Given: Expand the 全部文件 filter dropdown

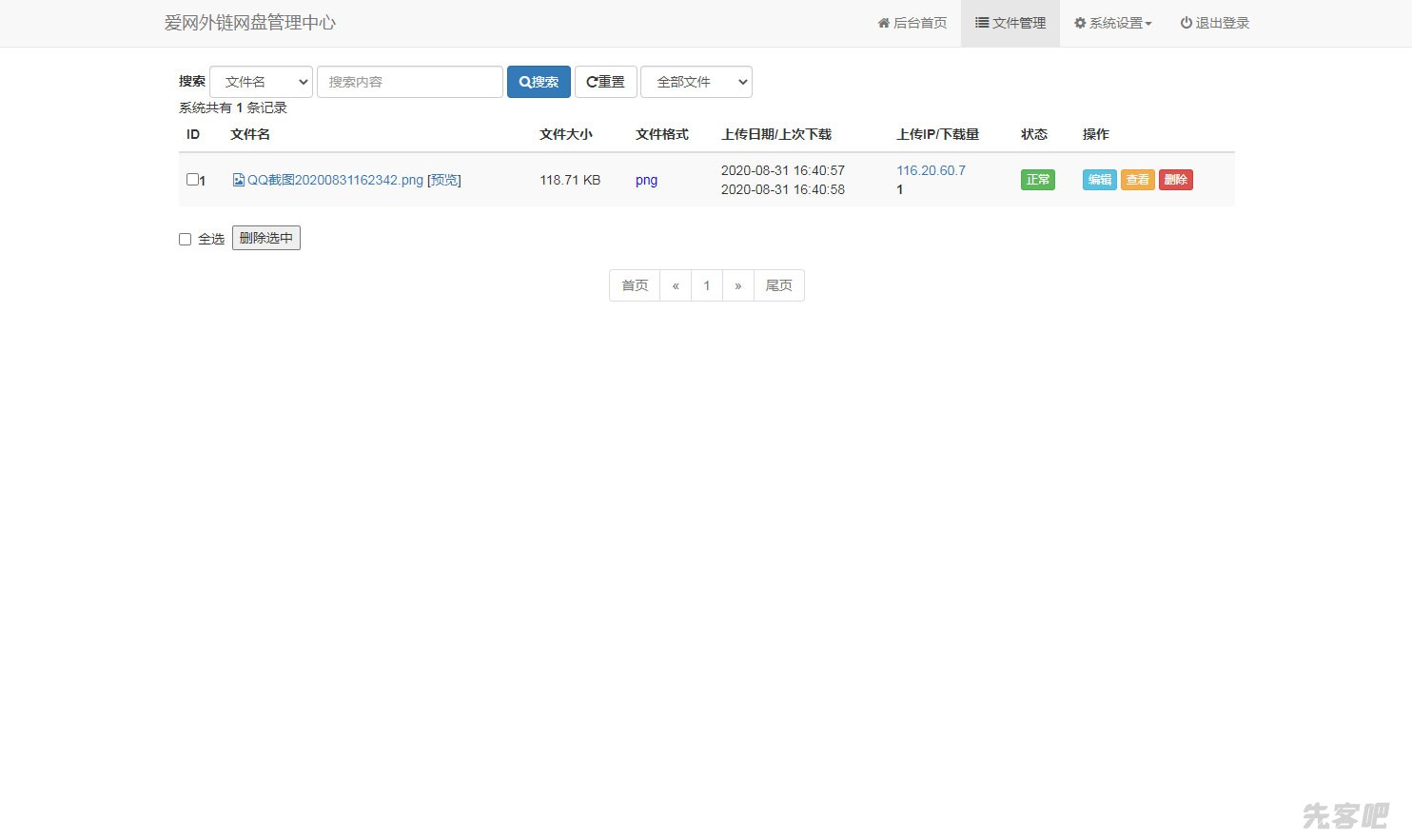Looking at the screenshot, I should tap(696, 82).
